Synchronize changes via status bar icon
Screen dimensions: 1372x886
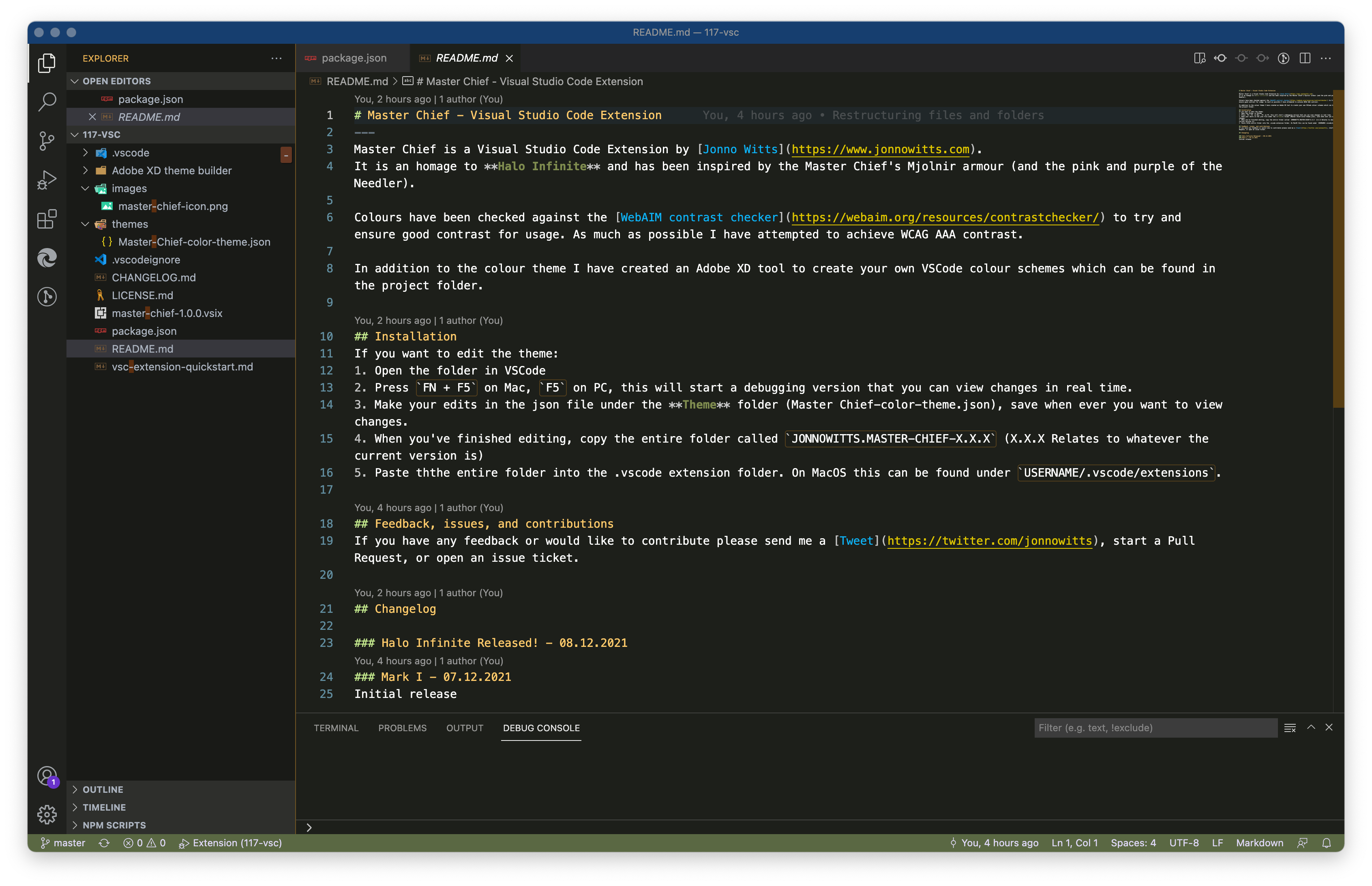(104, 843)
